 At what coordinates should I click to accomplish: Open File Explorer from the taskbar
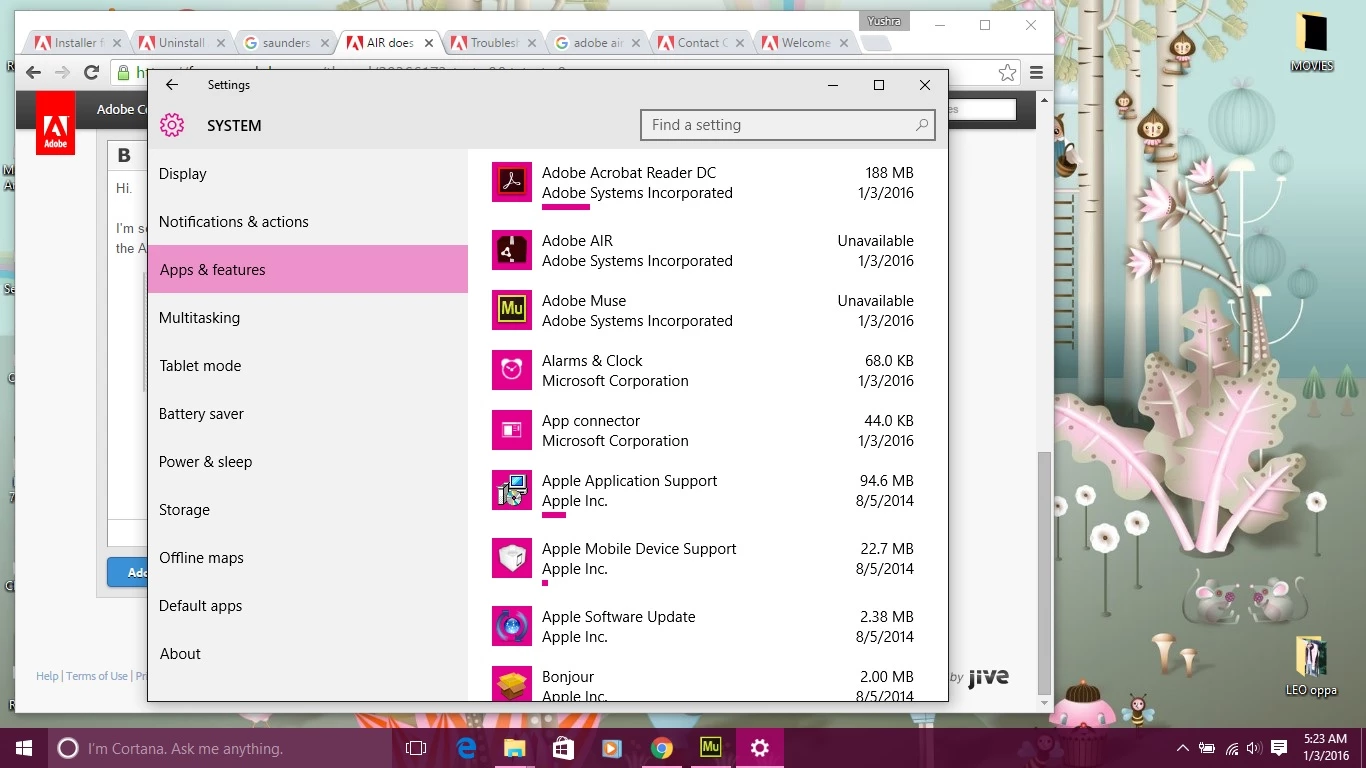(x=515, y=748)
